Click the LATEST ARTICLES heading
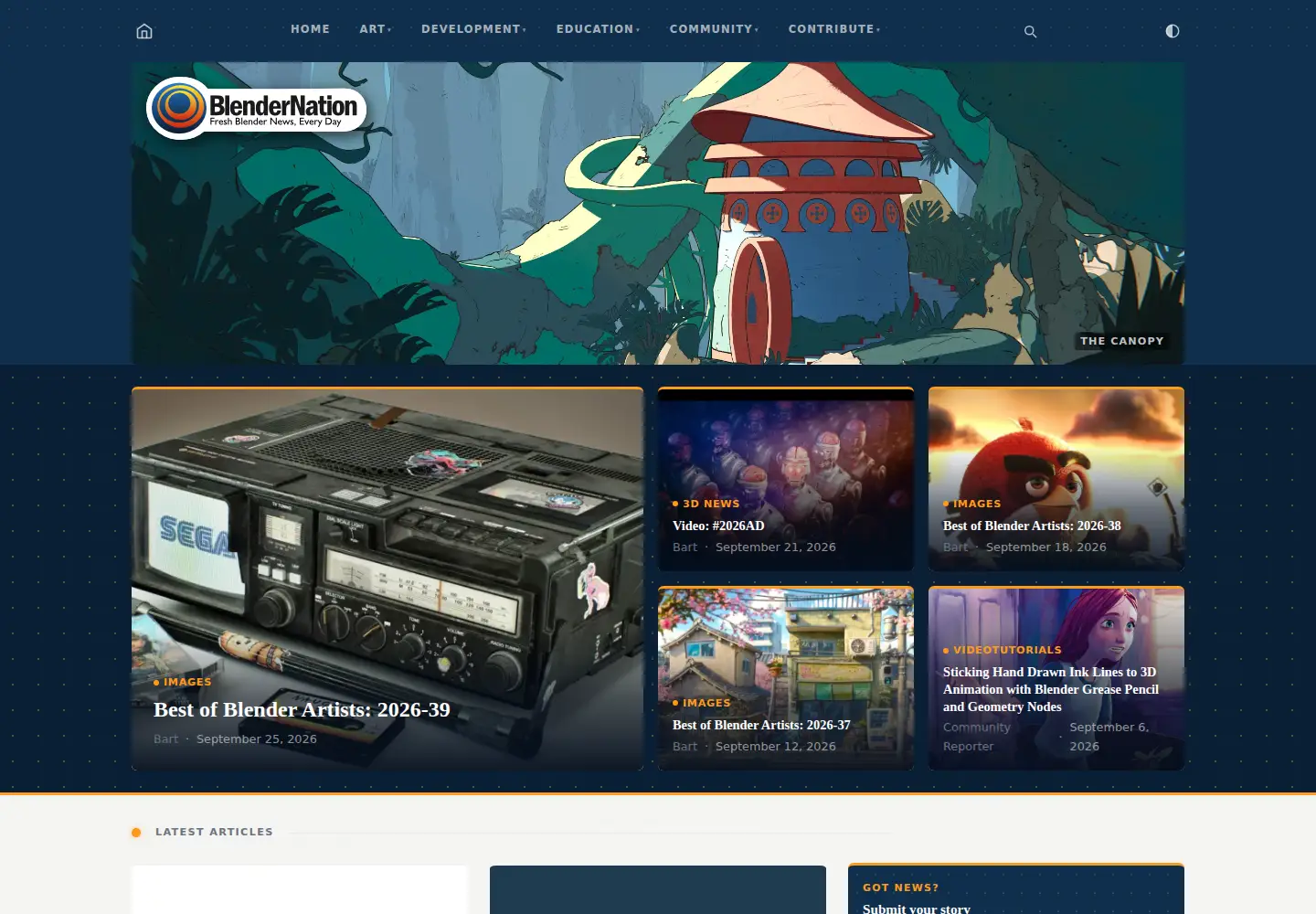The image size is (1316, 914). pyautogui.click(x=214, y=832)
